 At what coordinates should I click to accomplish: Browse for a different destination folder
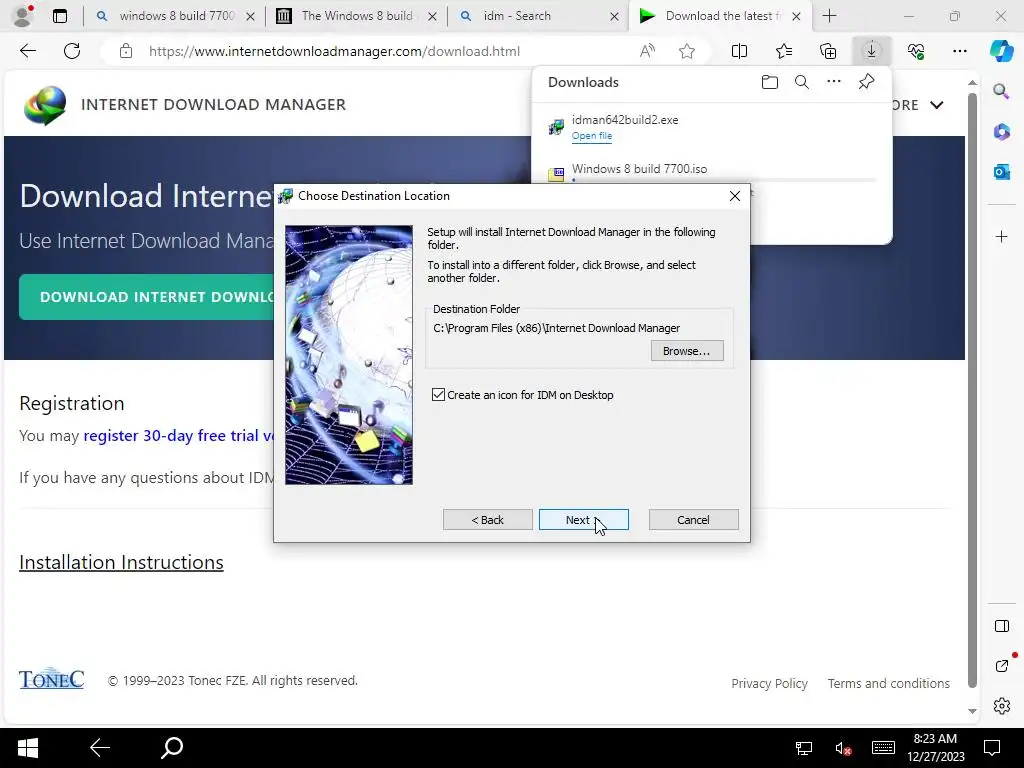click(x=686, y=351)
